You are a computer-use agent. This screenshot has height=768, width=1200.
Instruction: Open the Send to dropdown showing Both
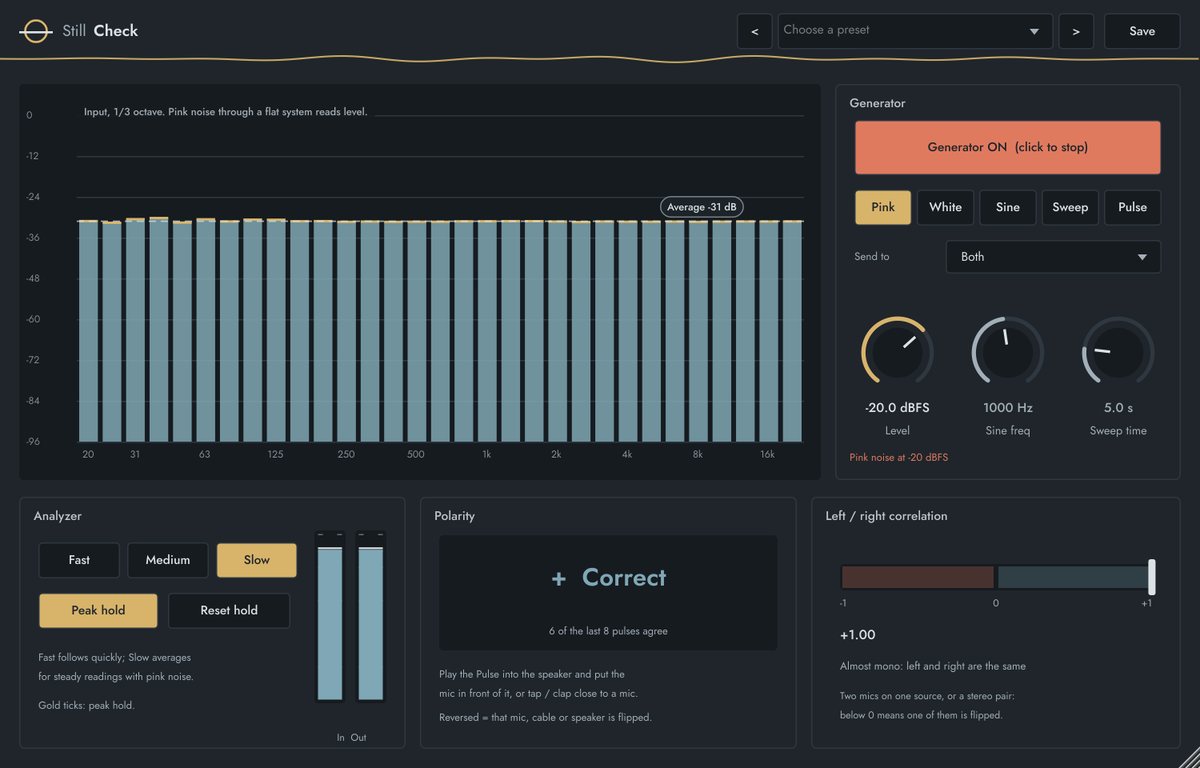pyautogui.click(x=1053, y=257)
